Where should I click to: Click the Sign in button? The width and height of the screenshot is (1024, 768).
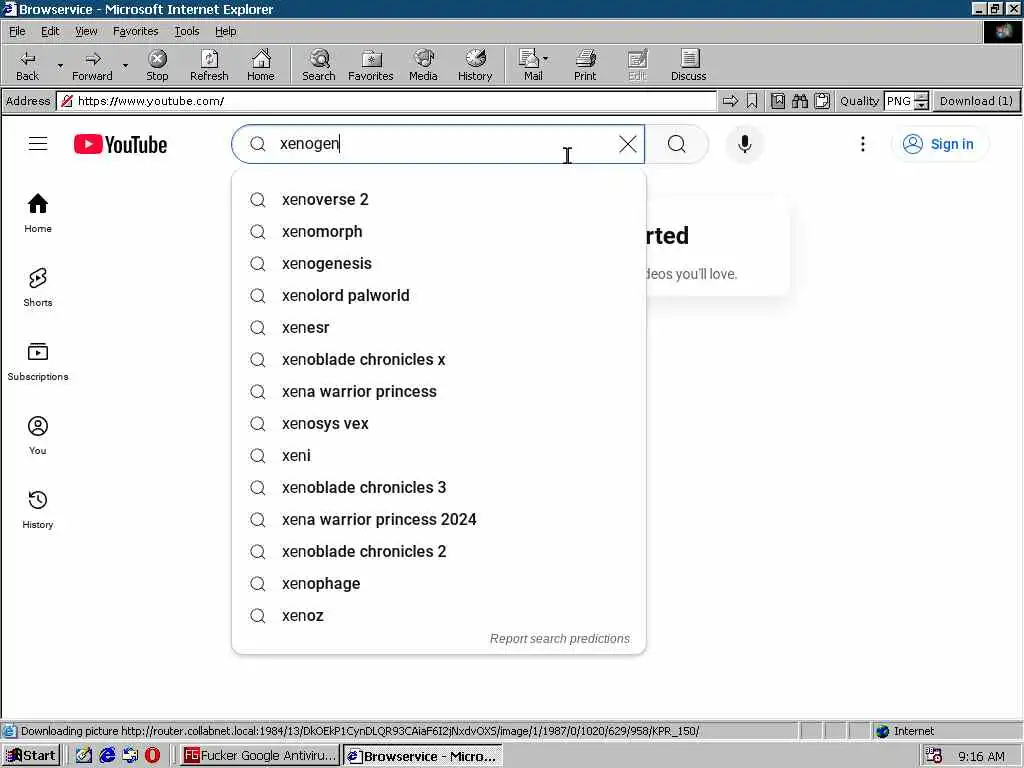click(939, 144)
